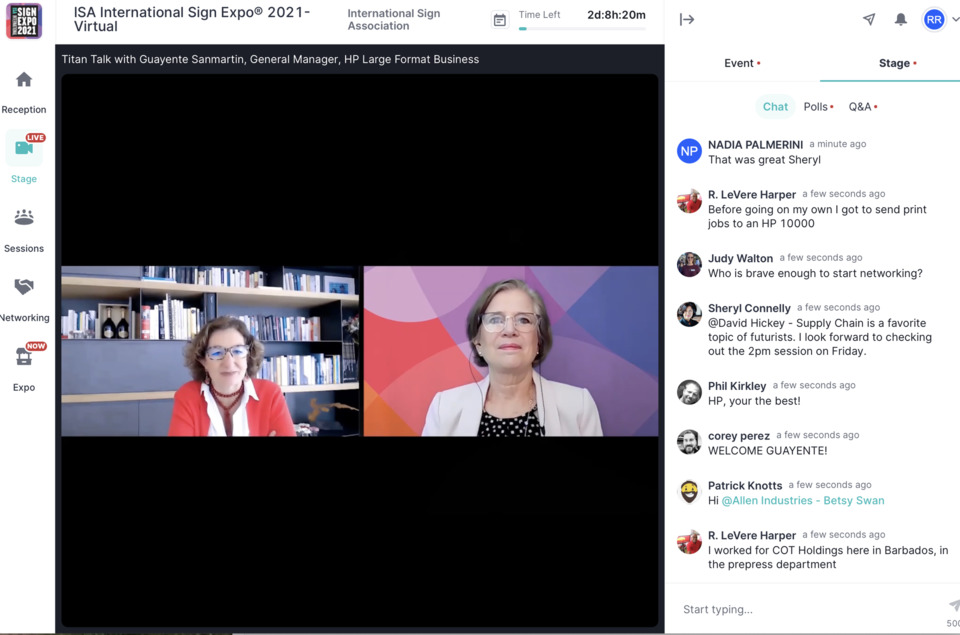
Task: Select the Chat pill button
Action: [x=775, y=107]
